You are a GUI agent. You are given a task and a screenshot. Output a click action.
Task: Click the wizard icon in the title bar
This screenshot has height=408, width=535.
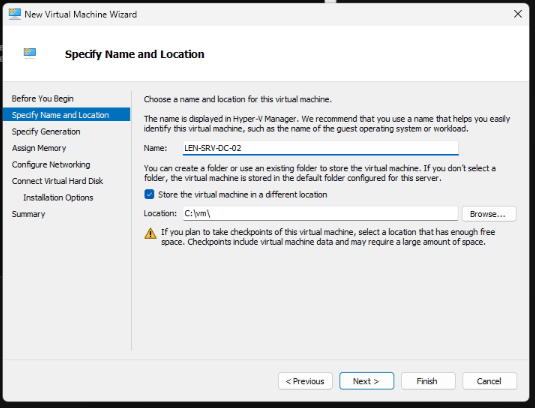point(15,14)
